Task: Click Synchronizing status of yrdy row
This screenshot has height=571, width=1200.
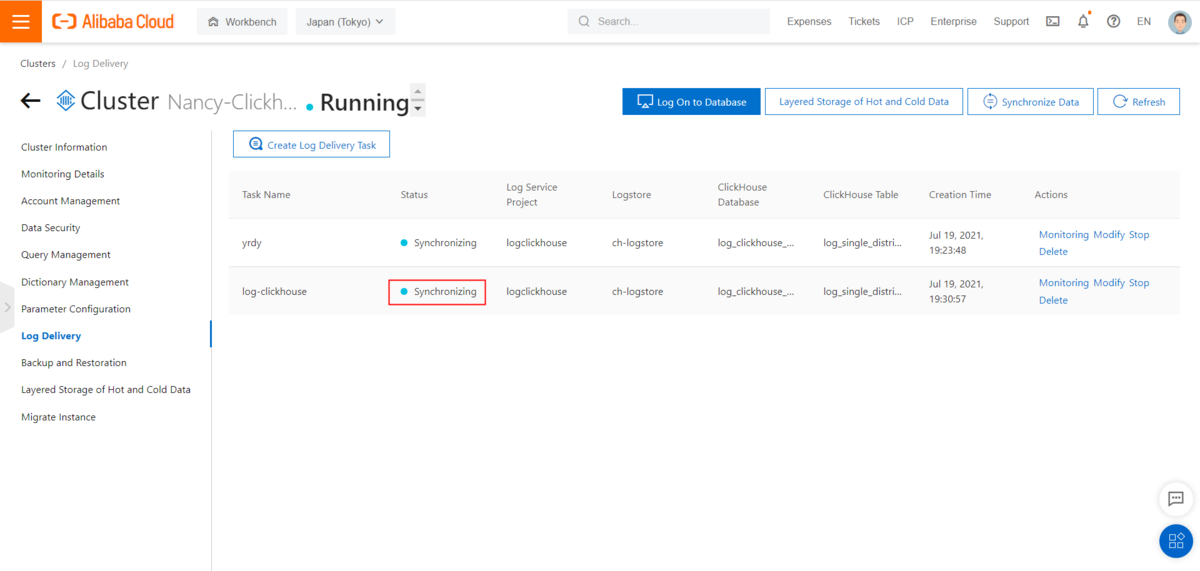Action: pos(439,243)
